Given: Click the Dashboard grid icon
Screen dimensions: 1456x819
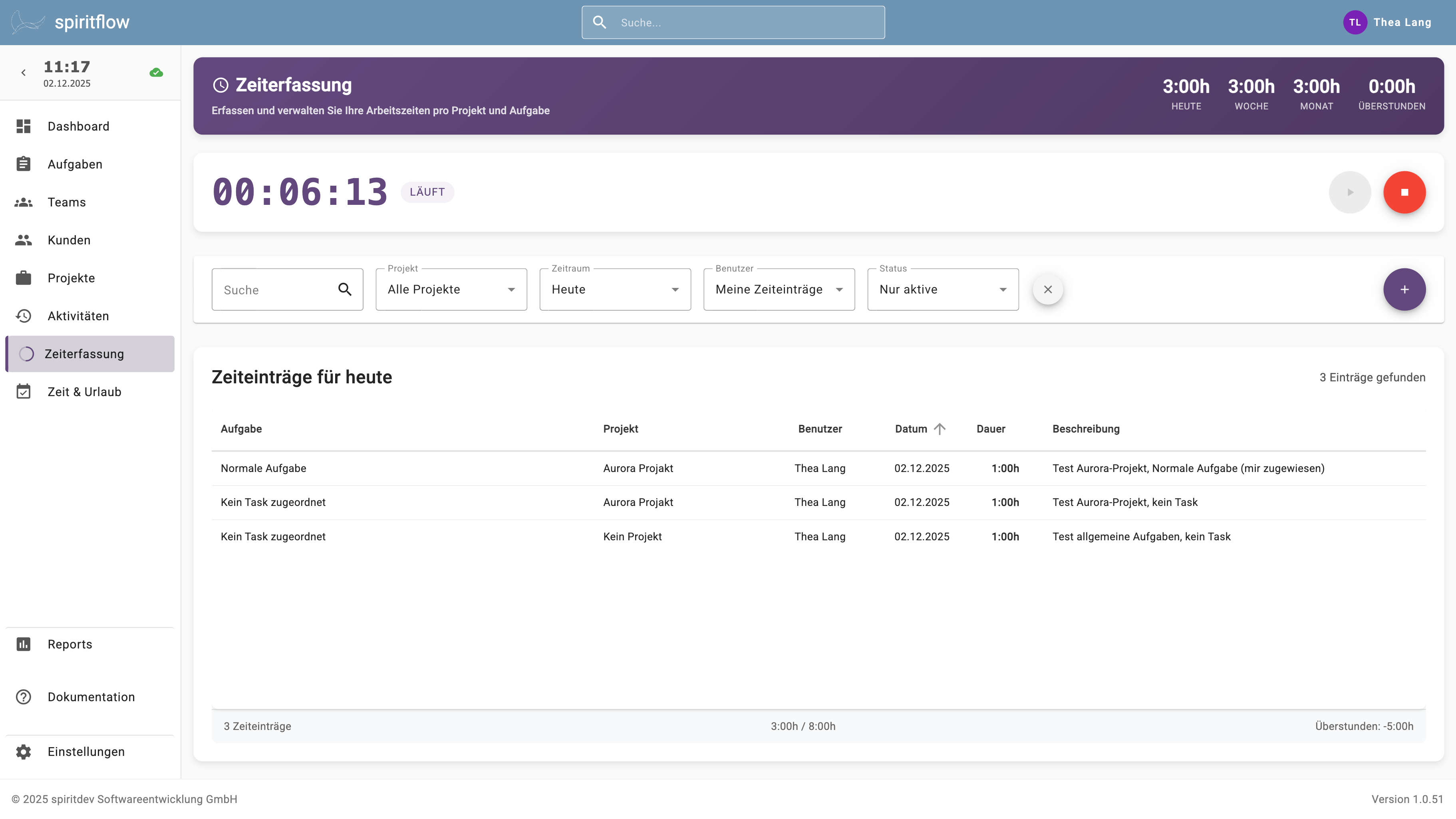Looking at the screenshot, I should click(23, 126).
